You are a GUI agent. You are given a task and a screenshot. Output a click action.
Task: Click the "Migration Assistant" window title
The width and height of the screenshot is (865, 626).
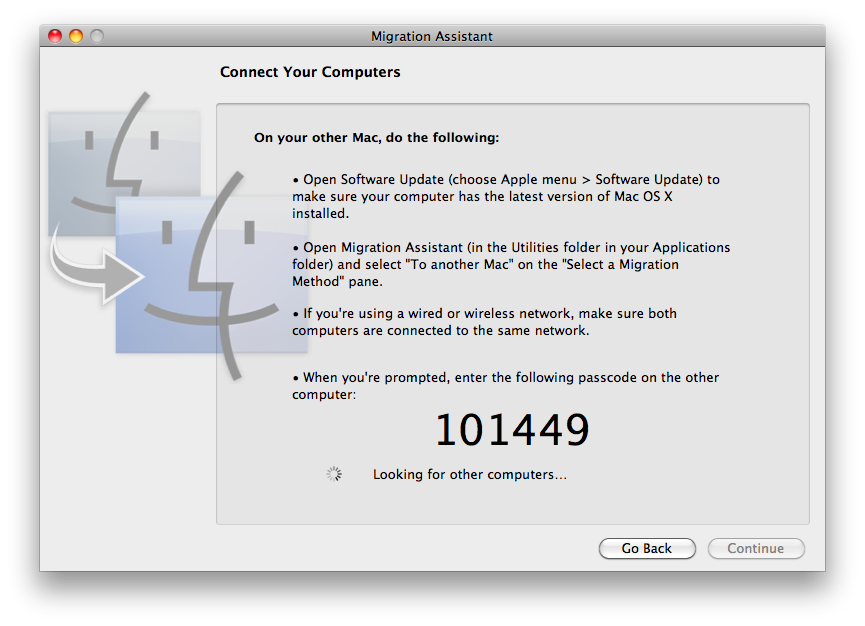[x=432, y=36]
